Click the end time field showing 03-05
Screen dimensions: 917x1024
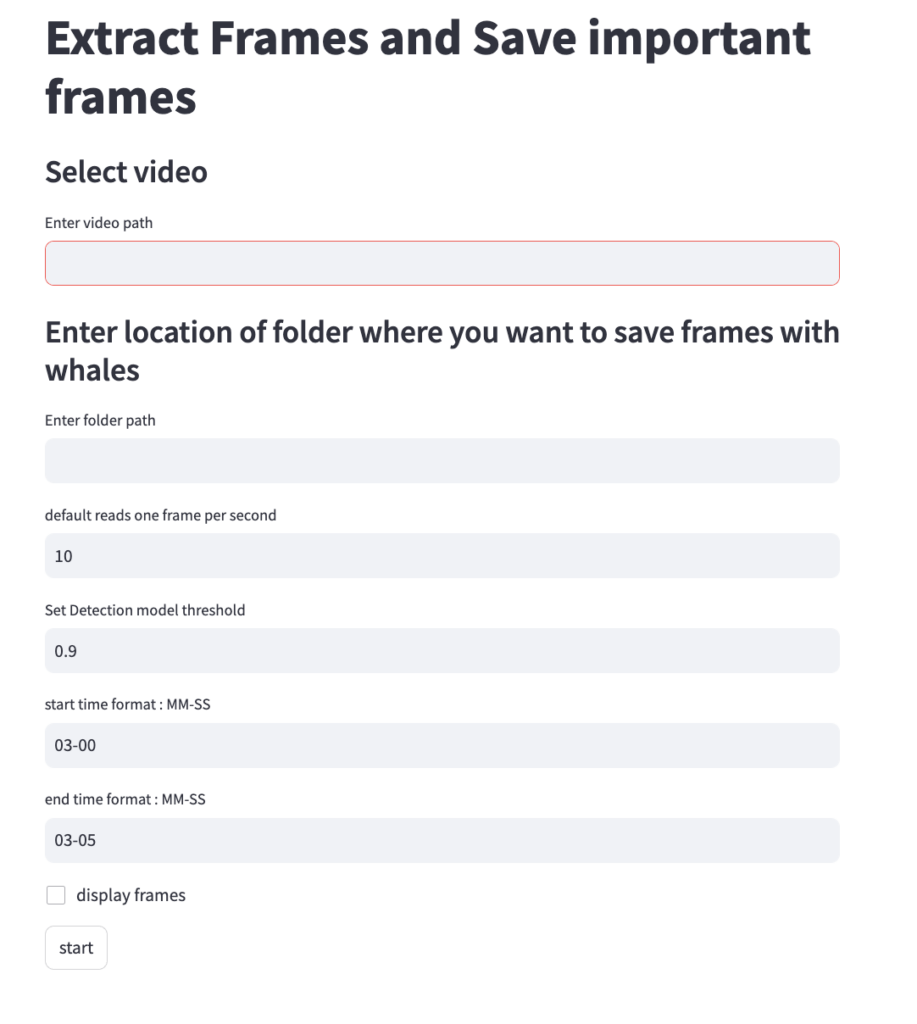[442, 840]
